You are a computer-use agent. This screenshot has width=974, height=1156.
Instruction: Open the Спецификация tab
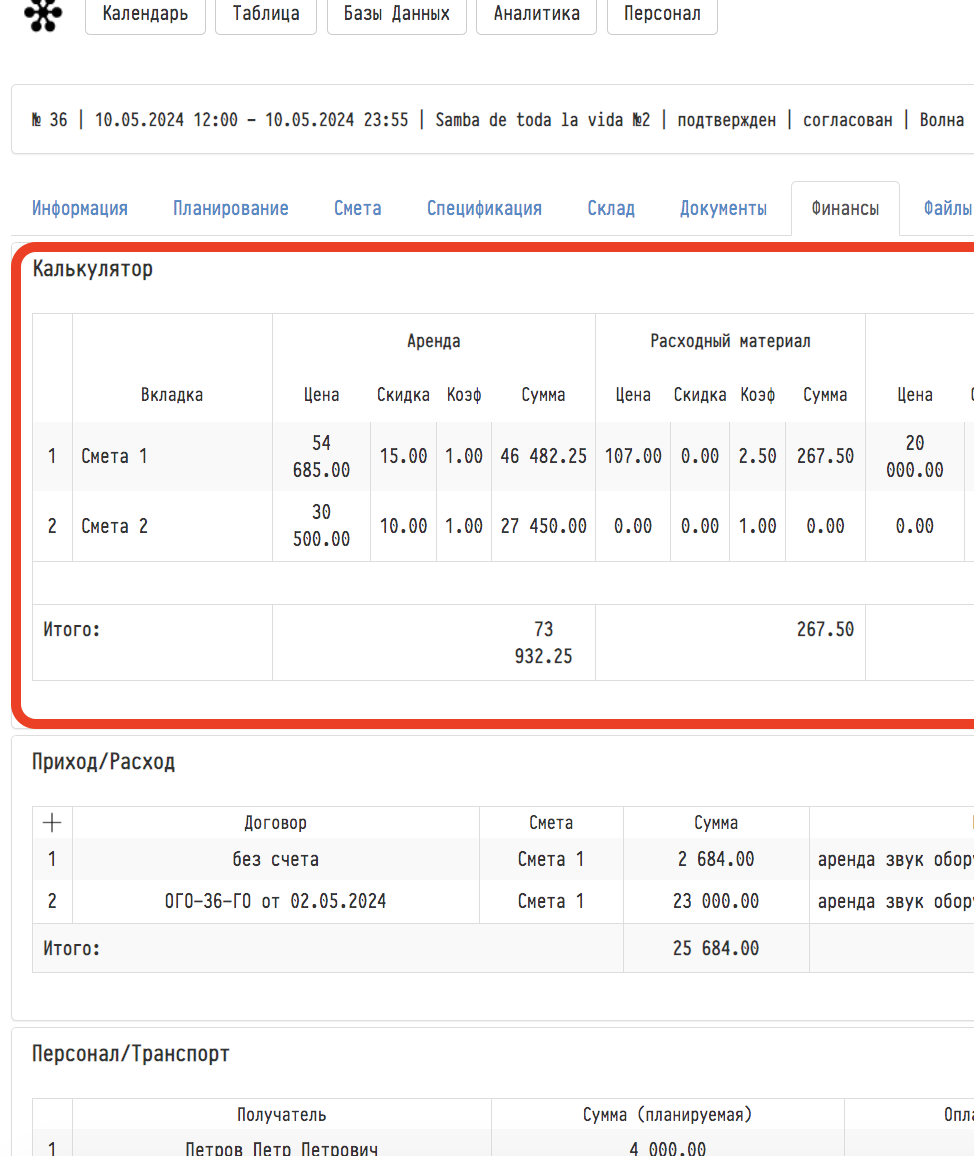484,208
